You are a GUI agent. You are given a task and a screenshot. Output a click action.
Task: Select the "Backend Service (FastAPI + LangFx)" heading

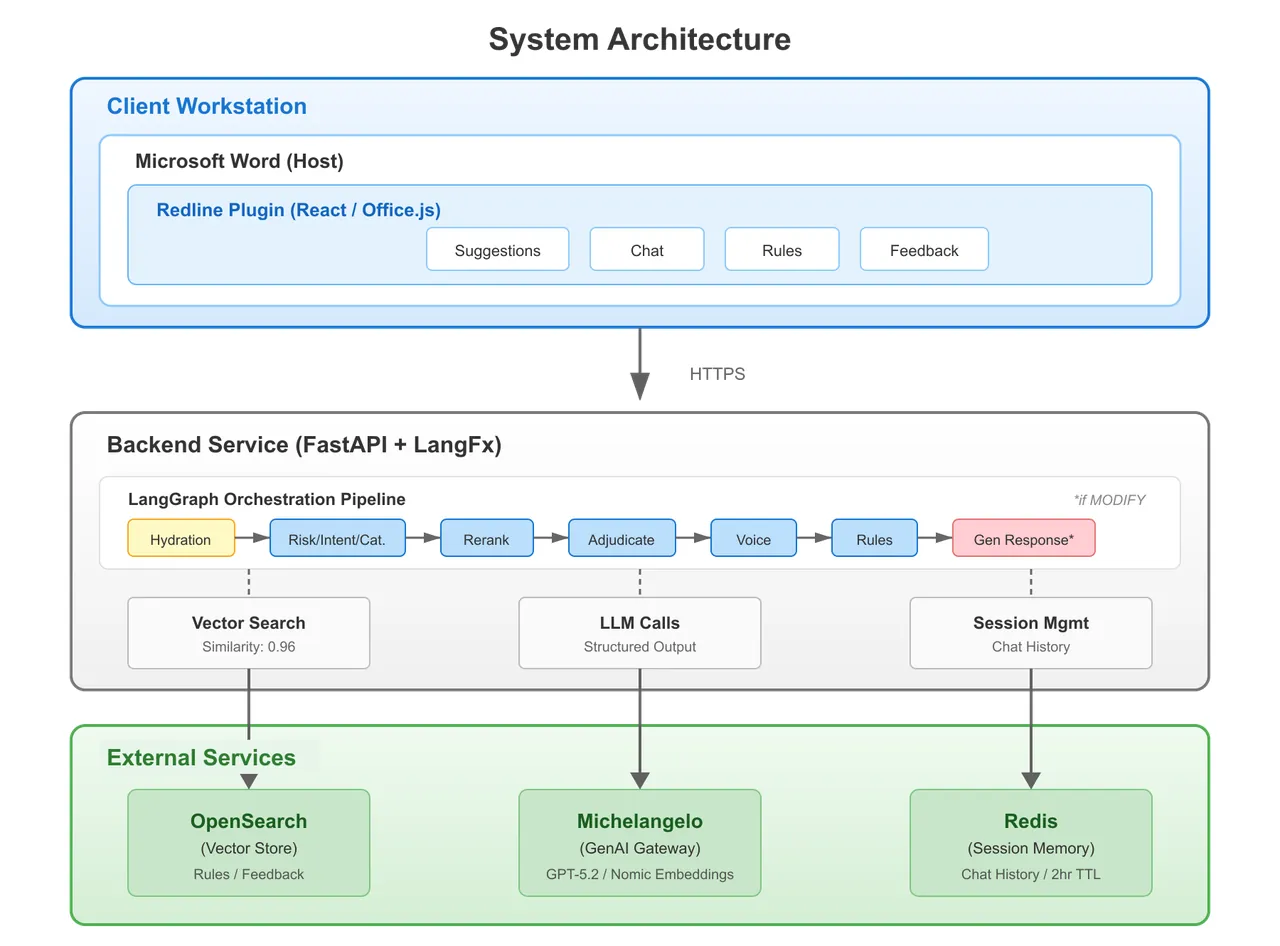click(304, 445)
